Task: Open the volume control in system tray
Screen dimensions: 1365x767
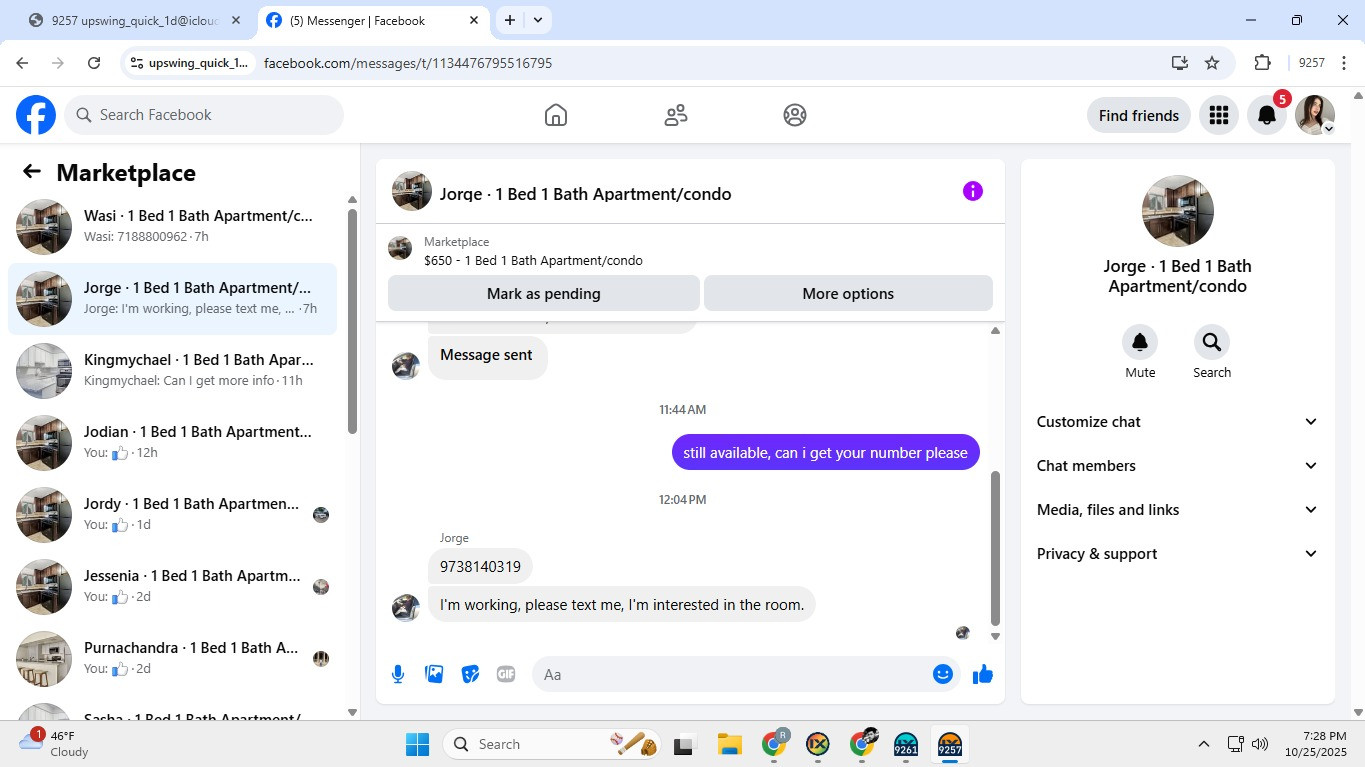Action: pyautogui.click(x=1260, y=744)
